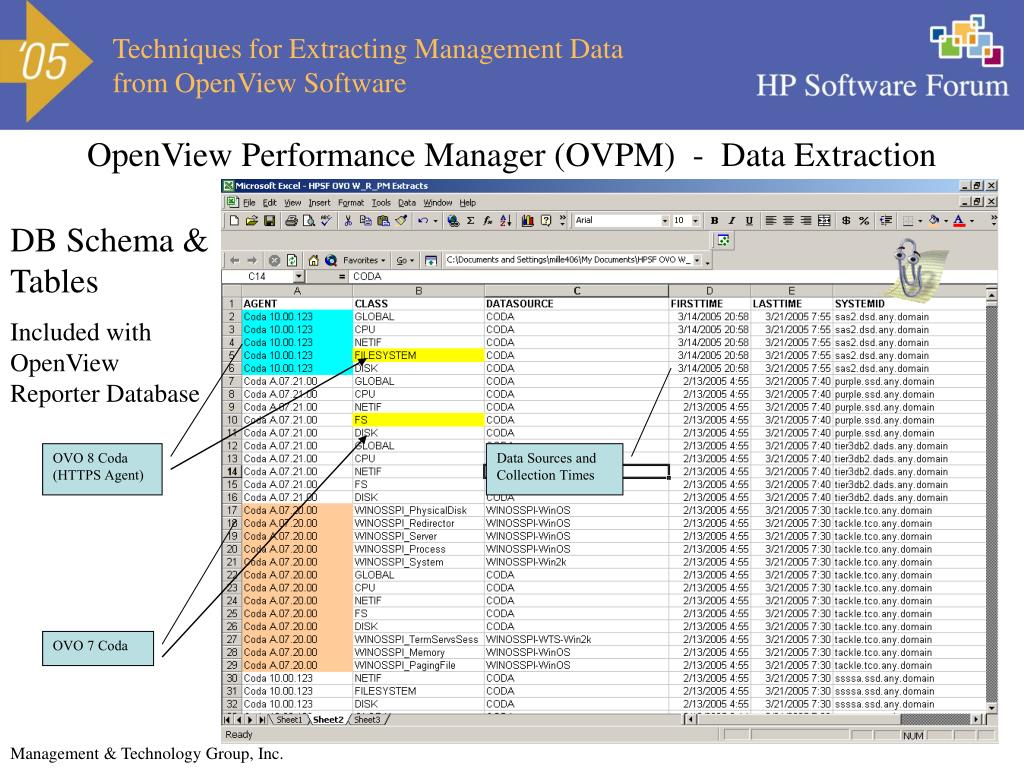The height and width of the screenshot is (768, 1024).
Task: Click the first-sheet tab scroll button
Action: 227,720
